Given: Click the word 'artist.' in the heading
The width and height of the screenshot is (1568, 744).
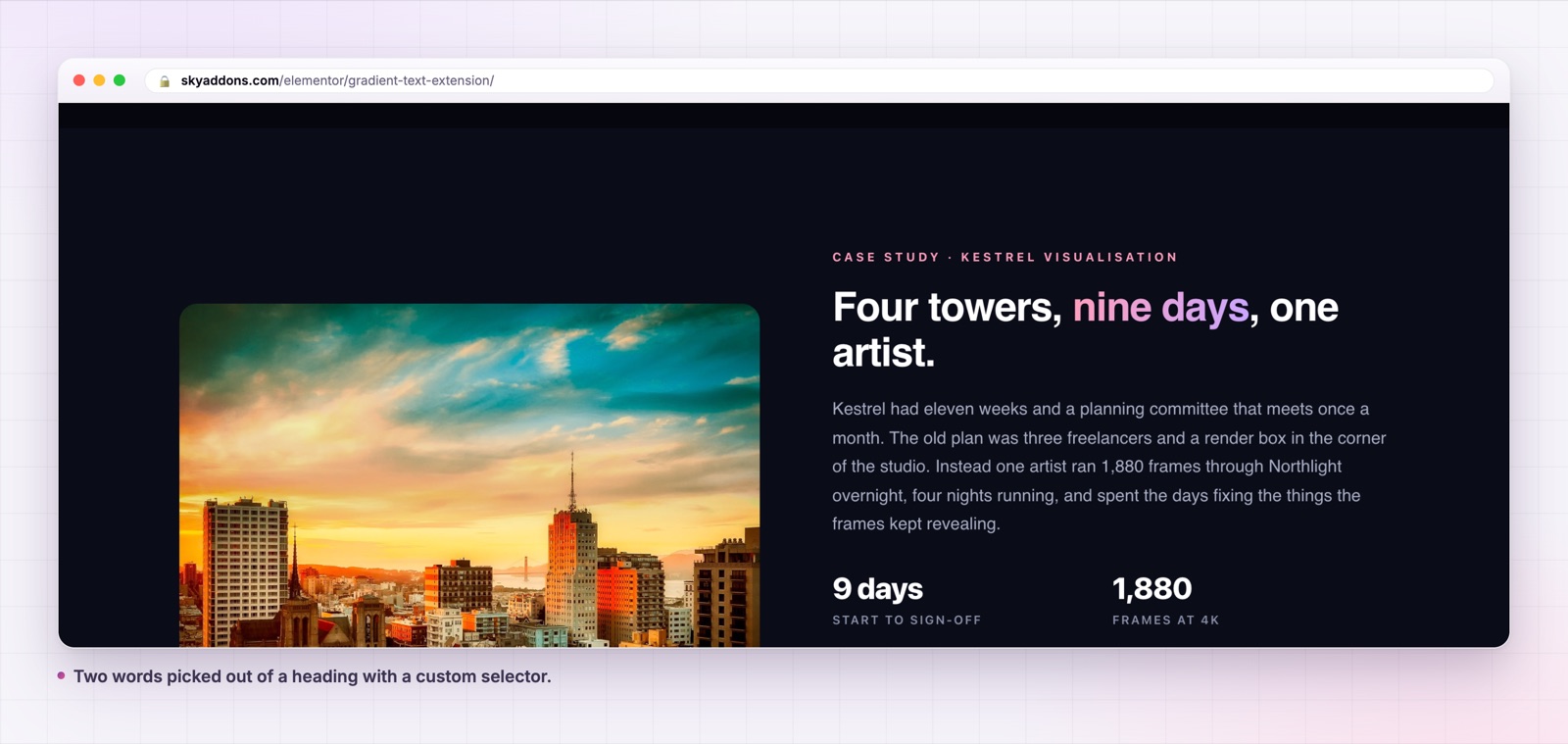Looking at the screenshot, I should point(883,353).
